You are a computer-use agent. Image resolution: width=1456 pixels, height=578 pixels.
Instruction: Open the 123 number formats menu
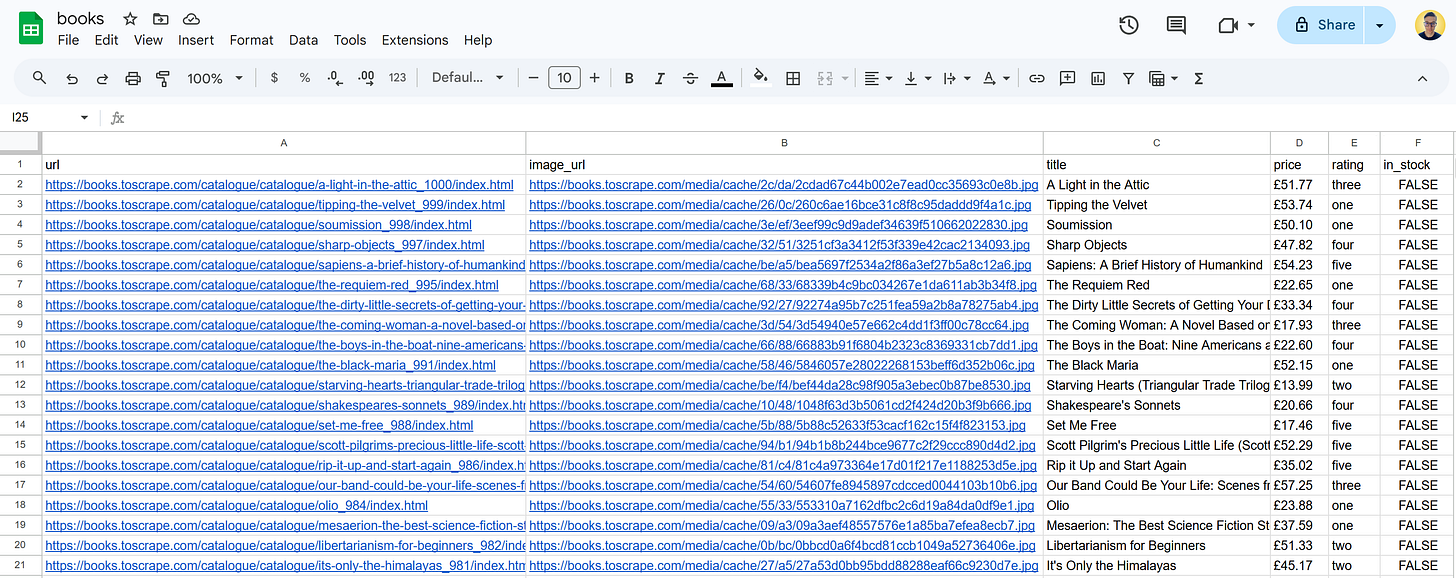point(398,78)
